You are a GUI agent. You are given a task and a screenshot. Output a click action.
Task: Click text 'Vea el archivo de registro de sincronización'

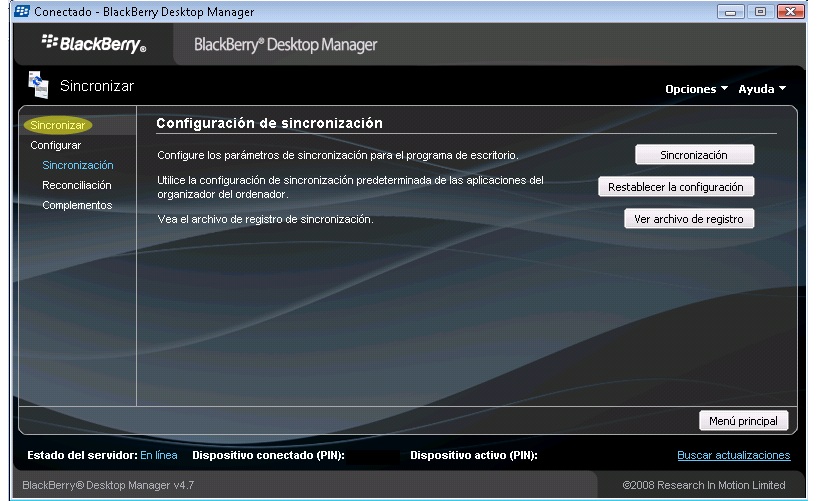tap(265, 219)
